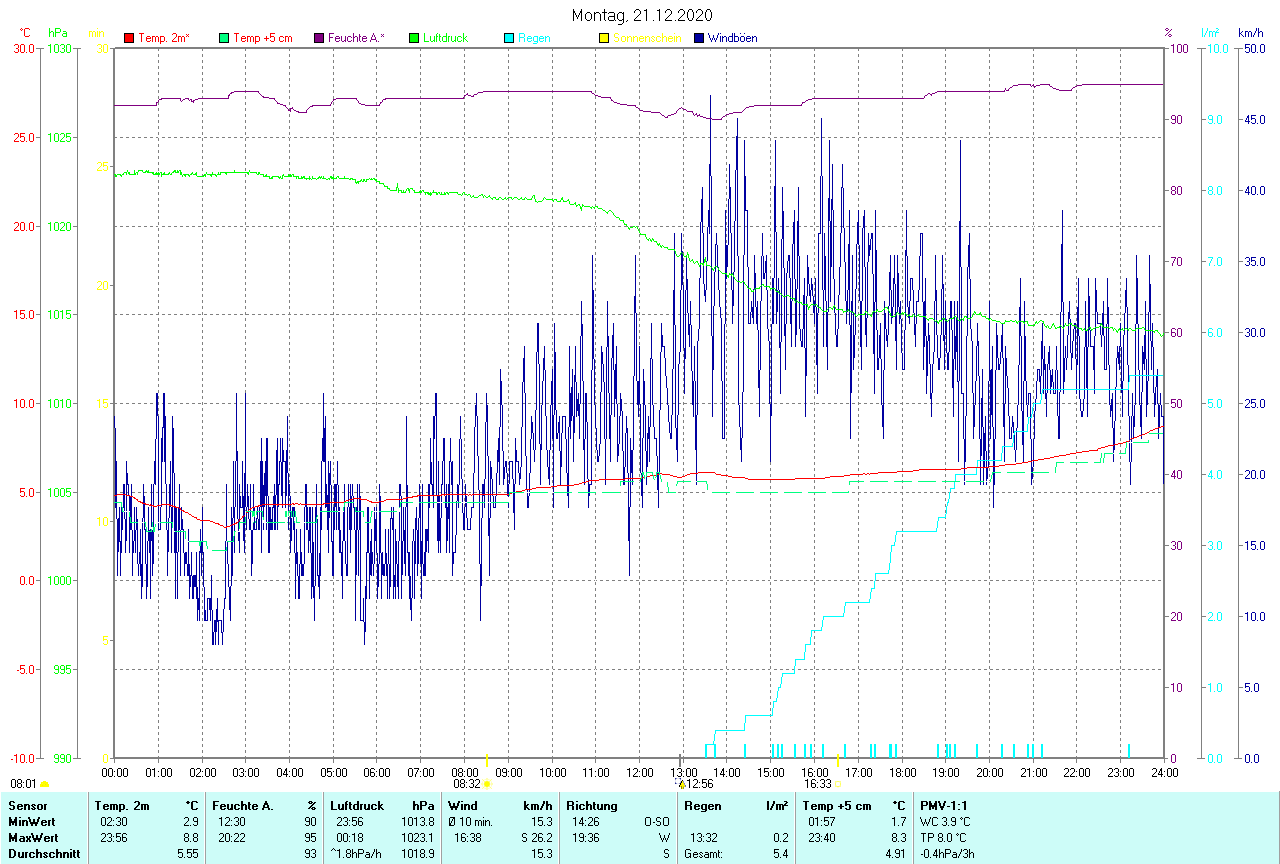Screen dimensions: 1280x864
Task: Click the bright green Luftdruck legend swatch
Action: coord(414,38)
